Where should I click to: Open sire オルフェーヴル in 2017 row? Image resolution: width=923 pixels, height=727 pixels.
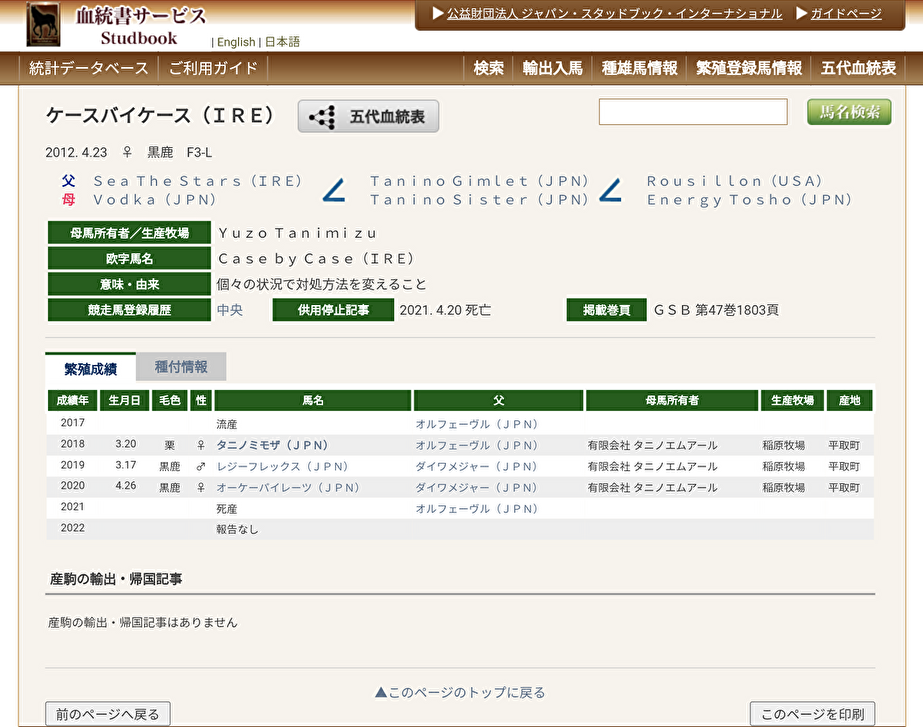click(x=477, y=424)
